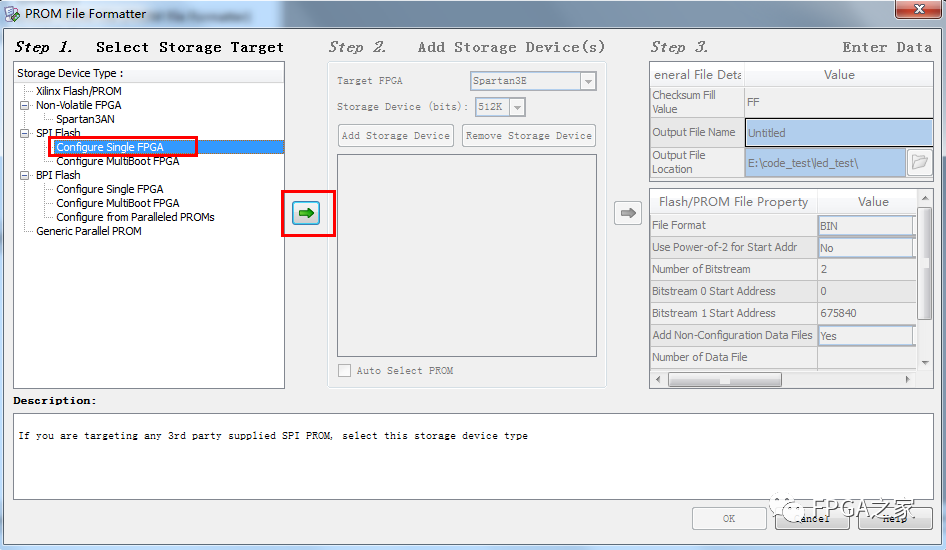The height and width of the screenshot is (550, 946).
Task: Click the Flash/PROM File Property column header
Action: [x=733, y=201]
